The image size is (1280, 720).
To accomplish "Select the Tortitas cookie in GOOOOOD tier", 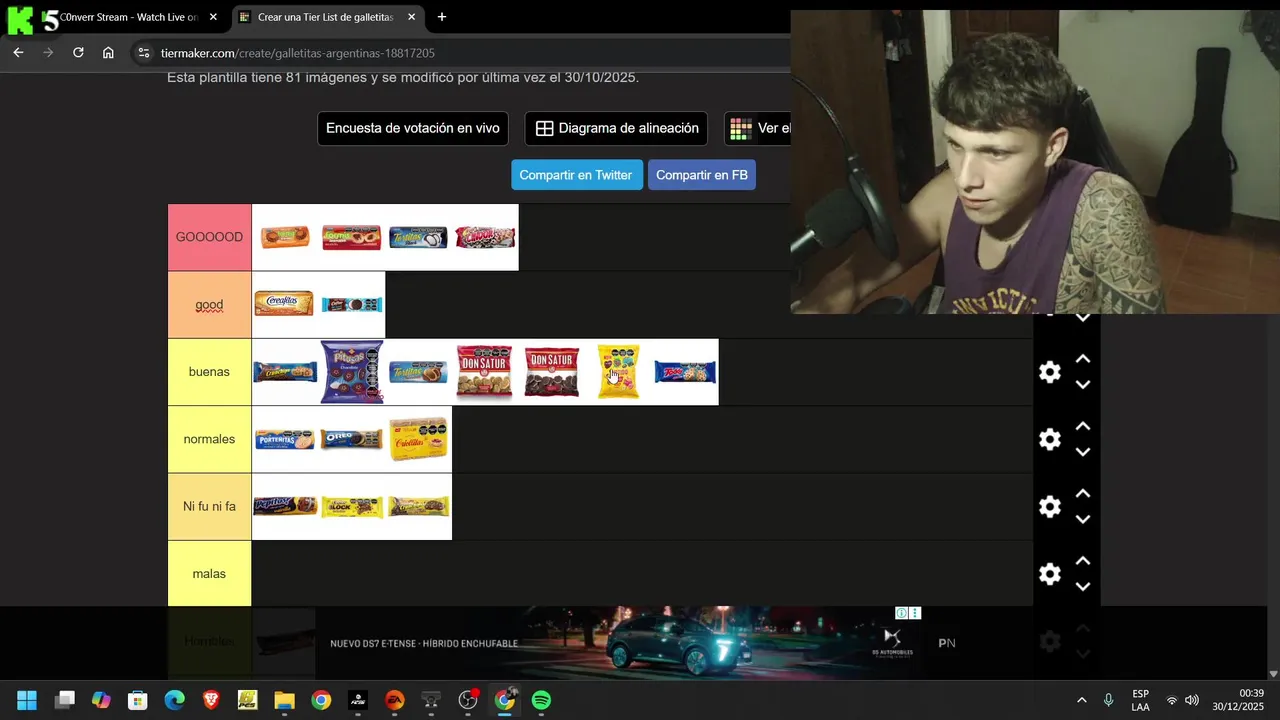I will tap(418, 237).
